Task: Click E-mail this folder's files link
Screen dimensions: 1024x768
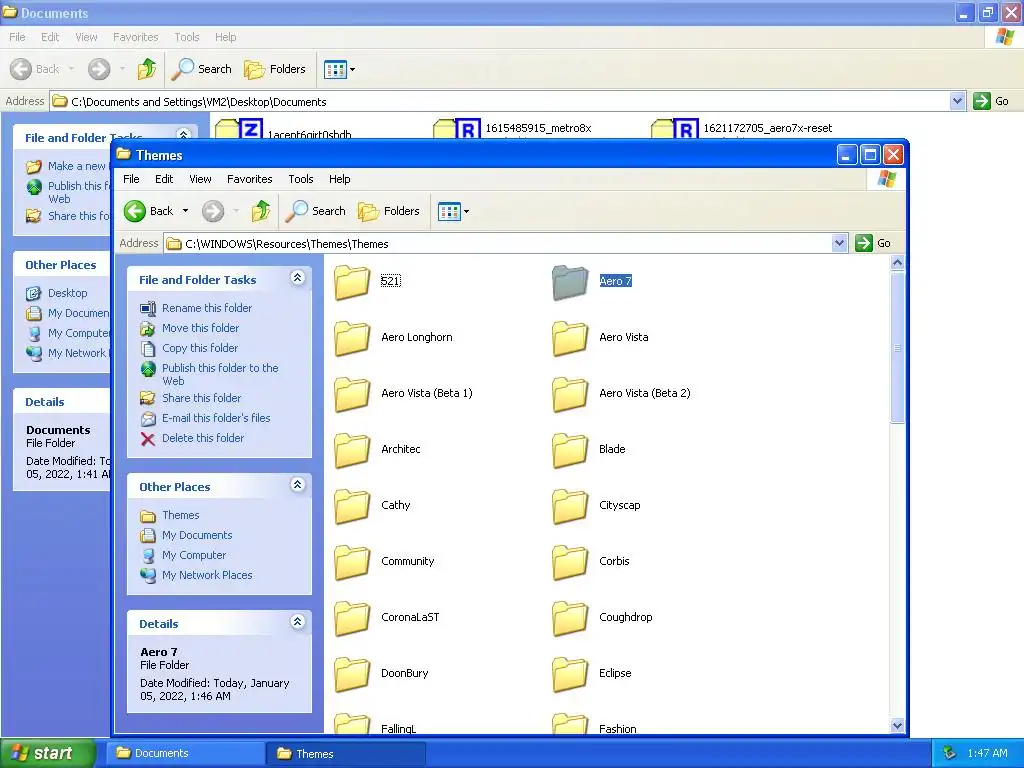Action: [216, 418]
